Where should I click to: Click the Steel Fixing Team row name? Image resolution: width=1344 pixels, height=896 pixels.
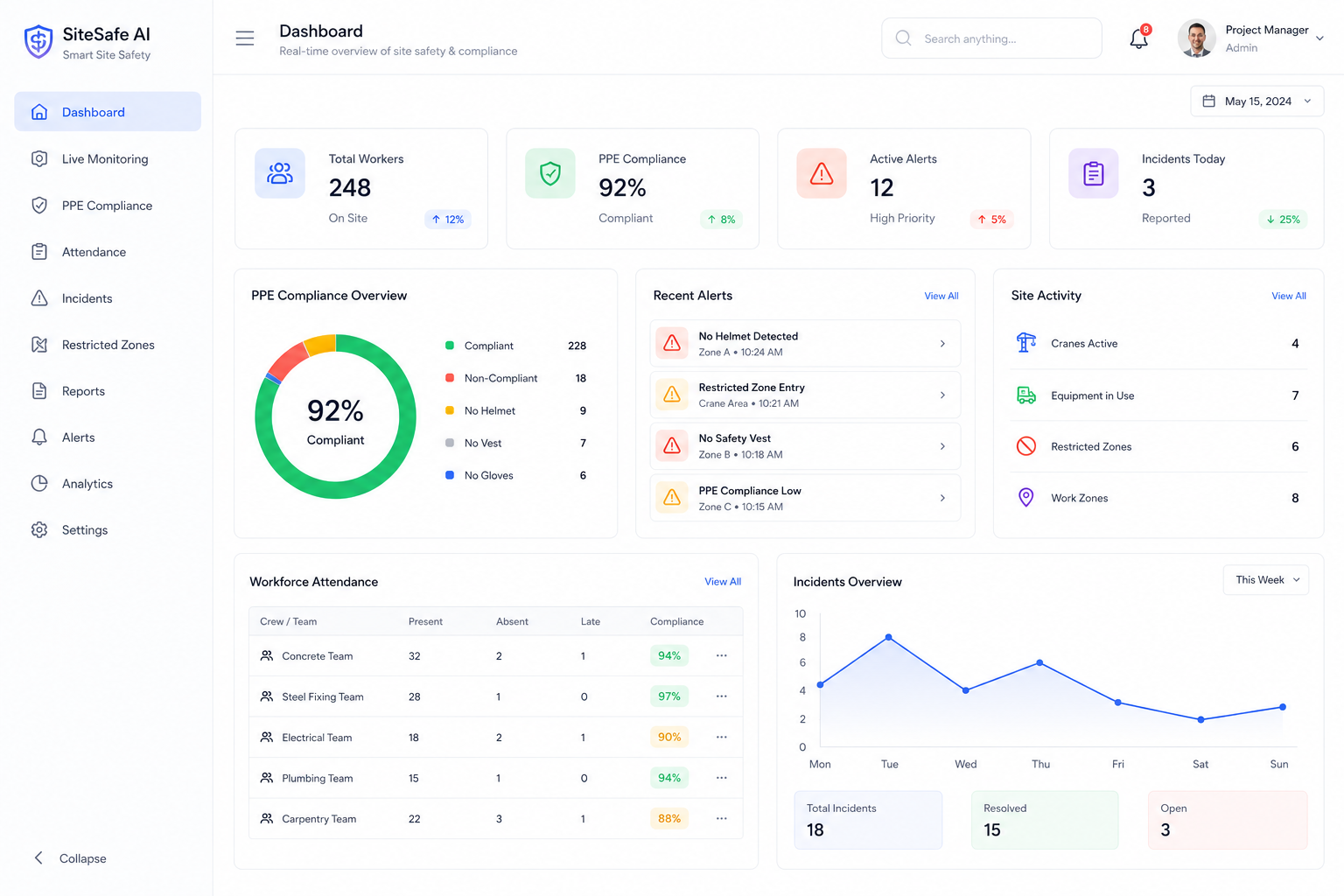coord(323,696)
